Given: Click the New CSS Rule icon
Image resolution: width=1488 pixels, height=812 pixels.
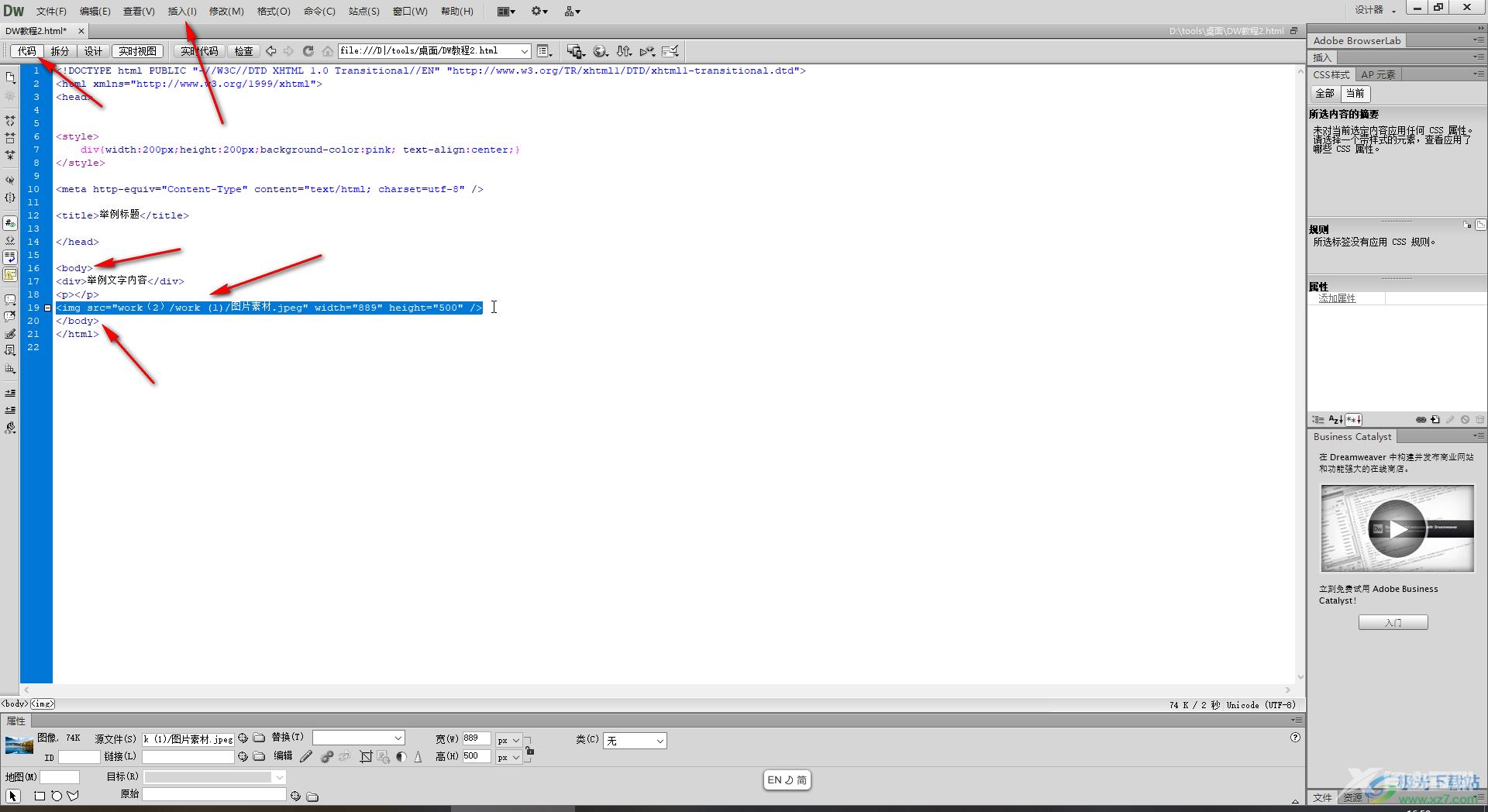Looking at the screenshot, I should click(x=1435, y=420).
